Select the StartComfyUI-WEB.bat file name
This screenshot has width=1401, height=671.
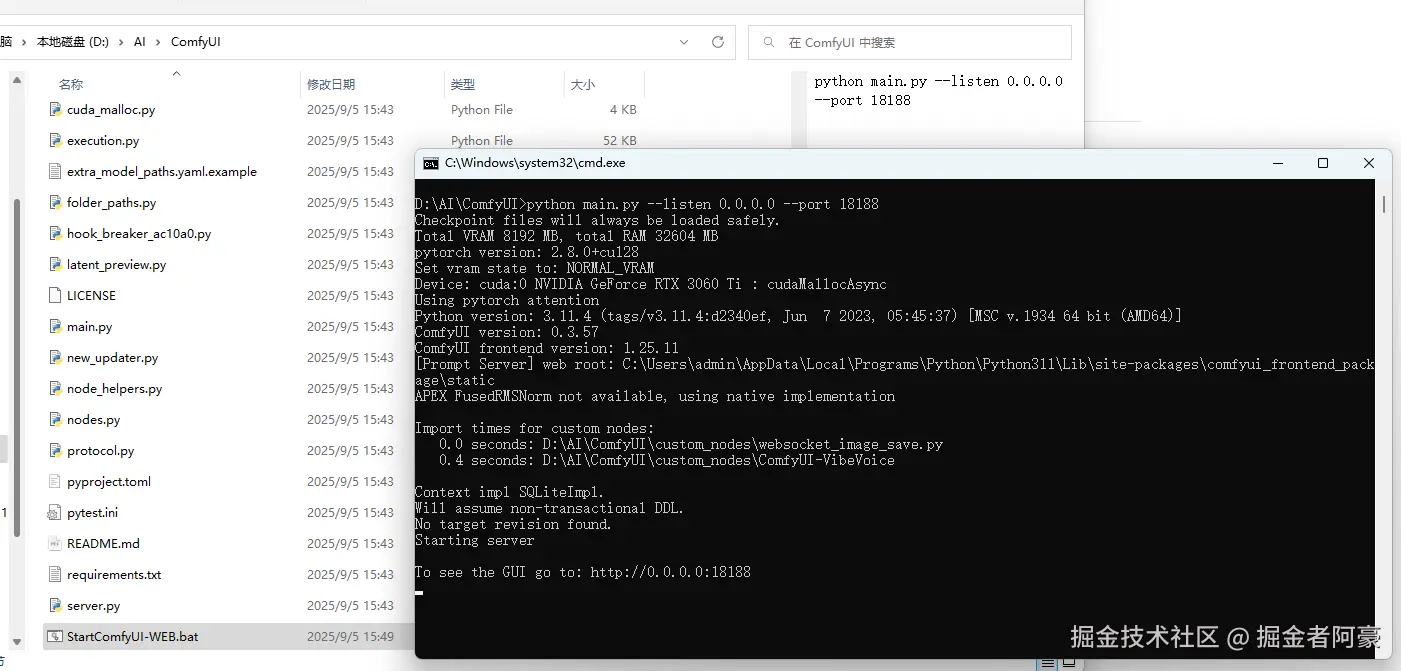pyautogui.click(x=132, y=636)
